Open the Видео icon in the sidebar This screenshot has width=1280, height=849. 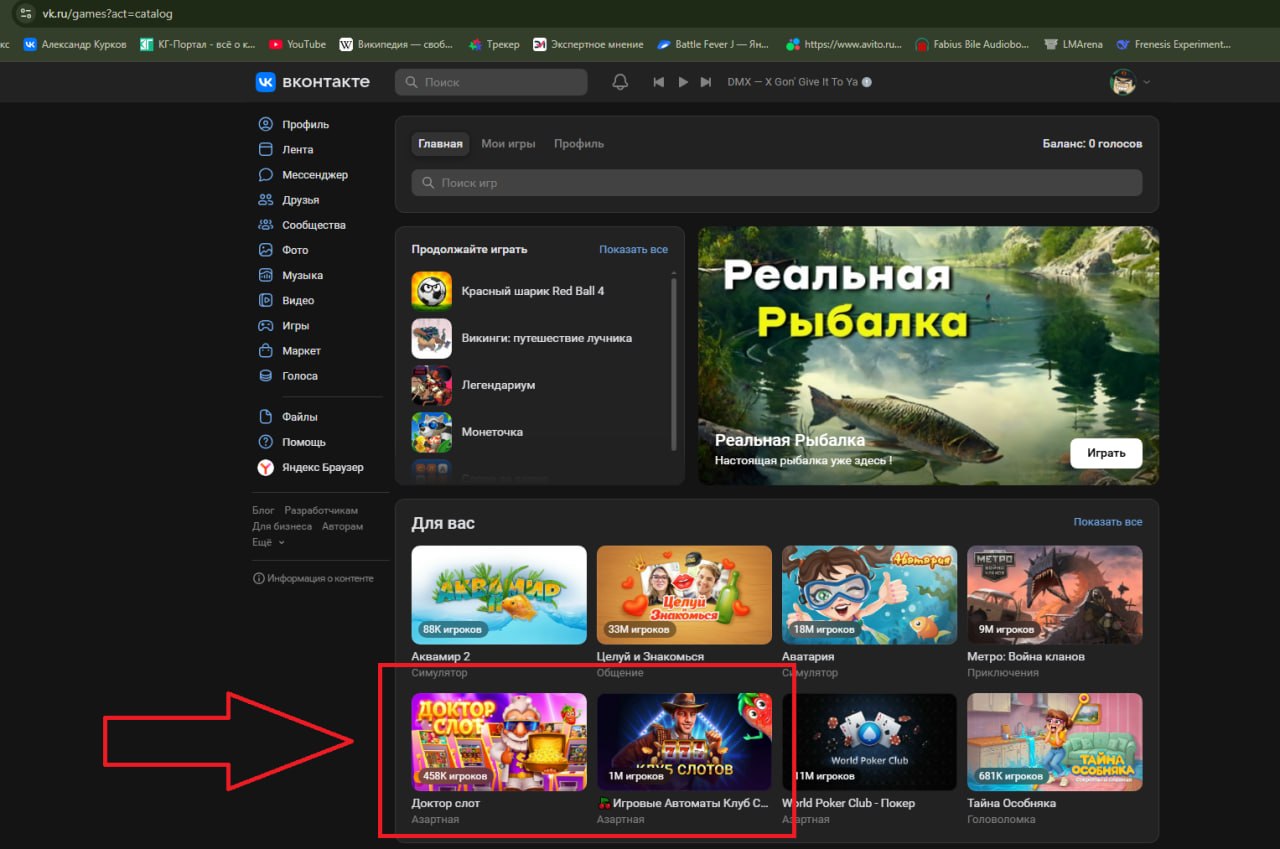pos(265,300)
